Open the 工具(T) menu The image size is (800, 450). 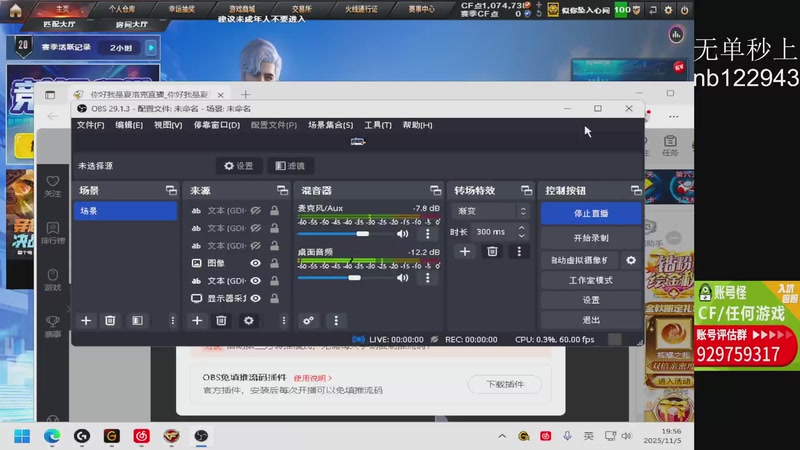pos(378,125)
